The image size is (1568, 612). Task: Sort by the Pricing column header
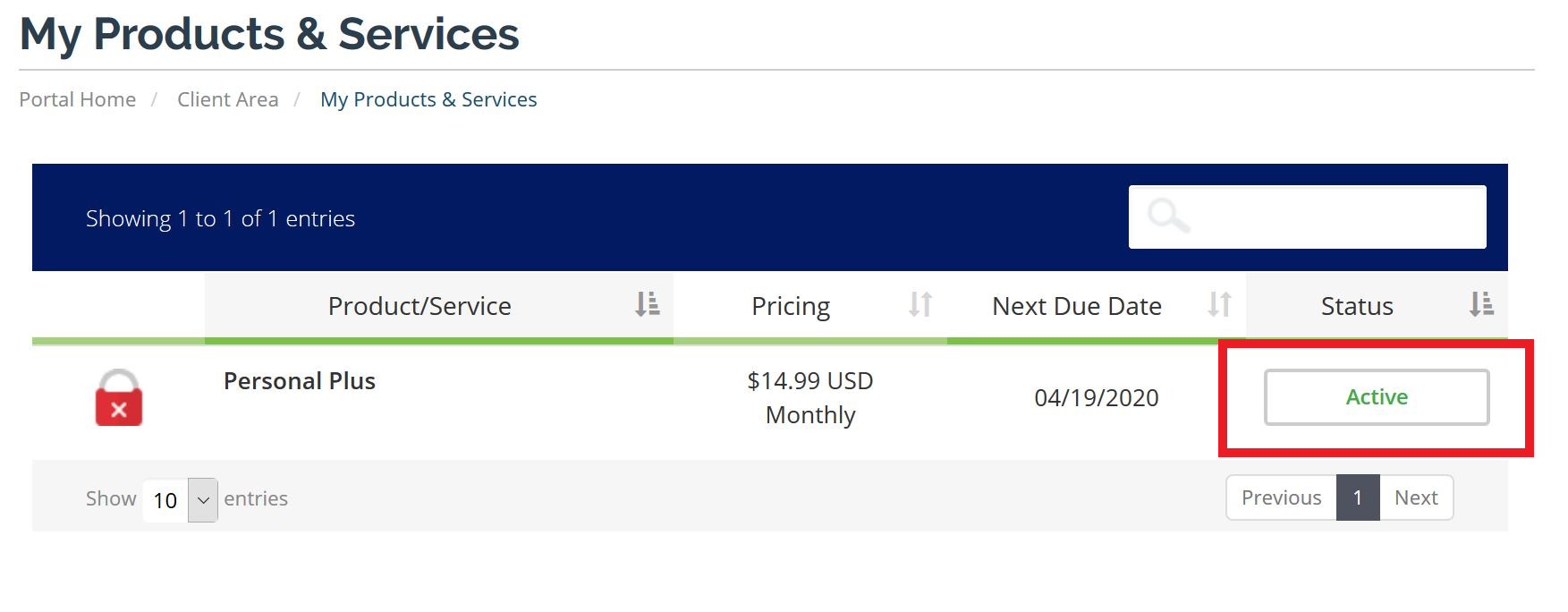tap(791, 306)
